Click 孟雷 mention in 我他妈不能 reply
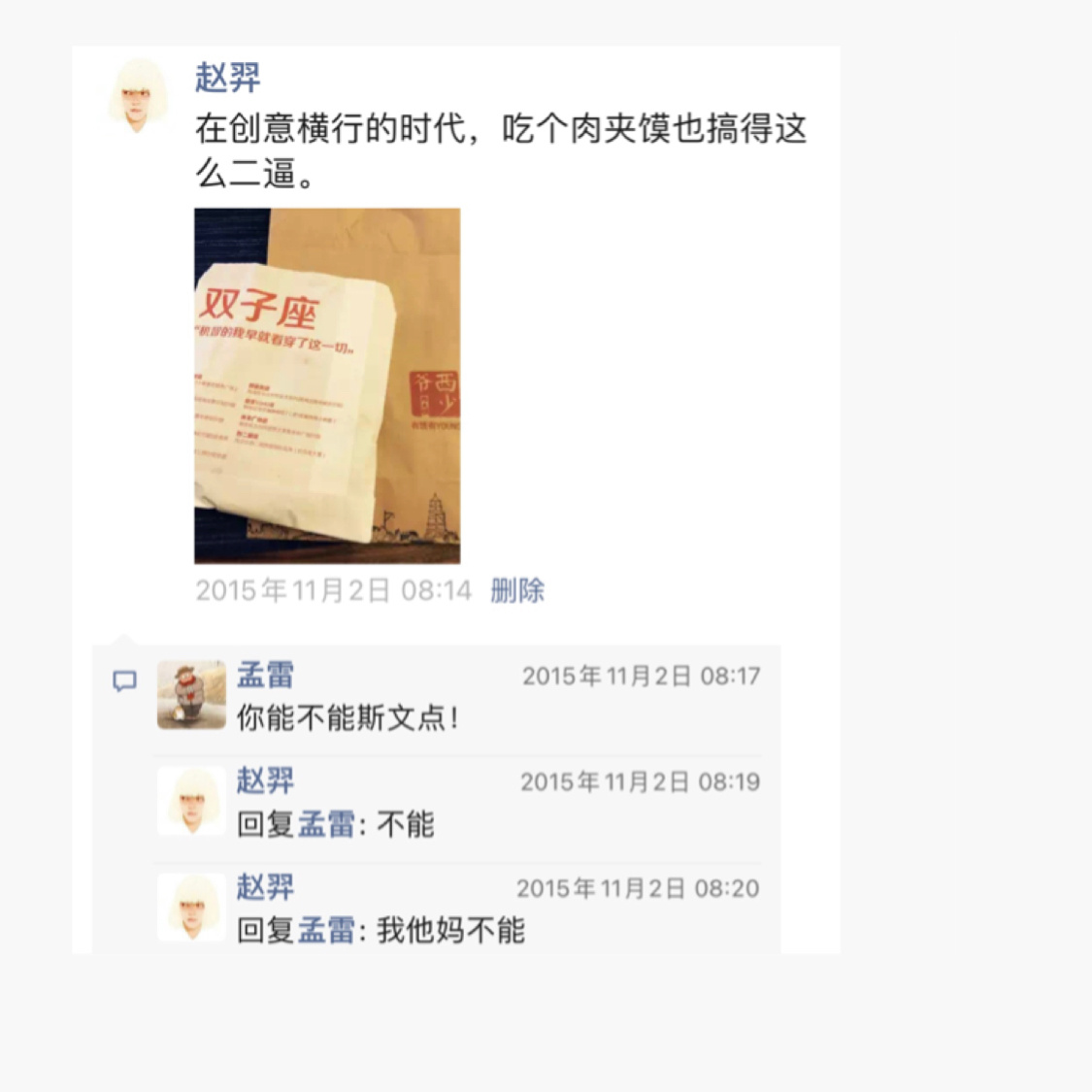This screenshot has height=1092, width=1092. click(x=326, y=931)
